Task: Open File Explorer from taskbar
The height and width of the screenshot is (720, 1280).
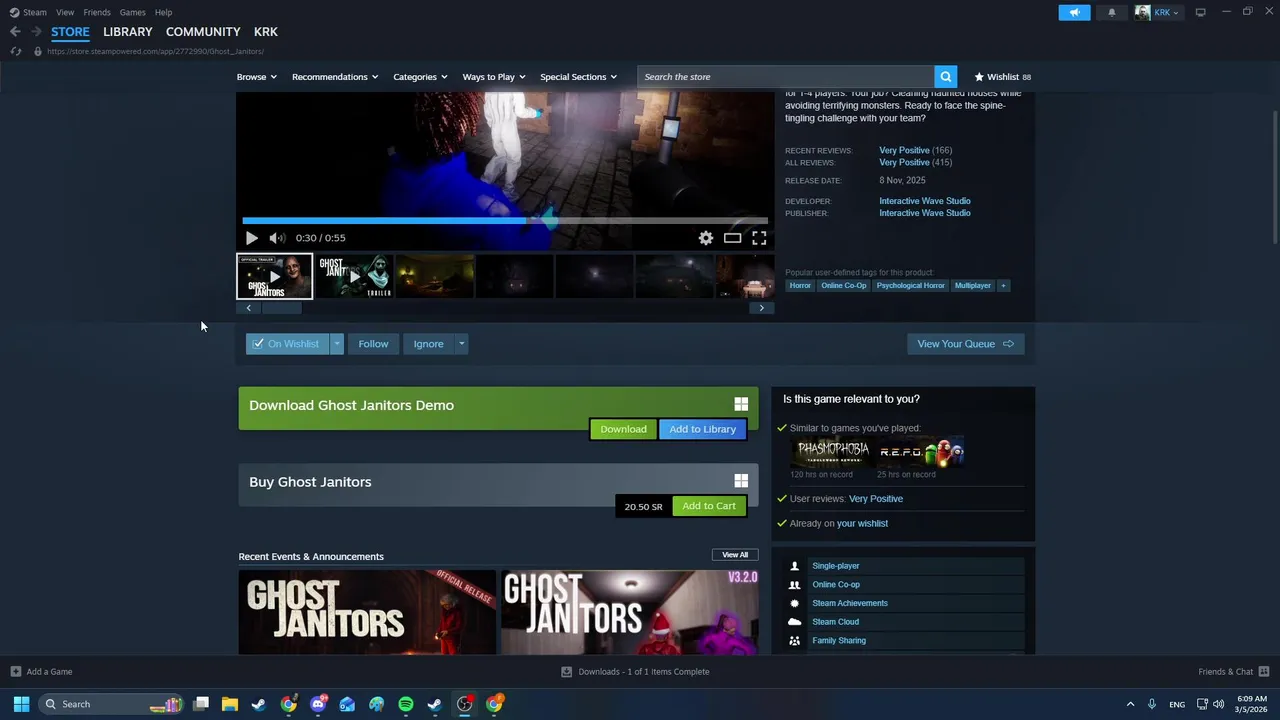Action: (229, 704)
